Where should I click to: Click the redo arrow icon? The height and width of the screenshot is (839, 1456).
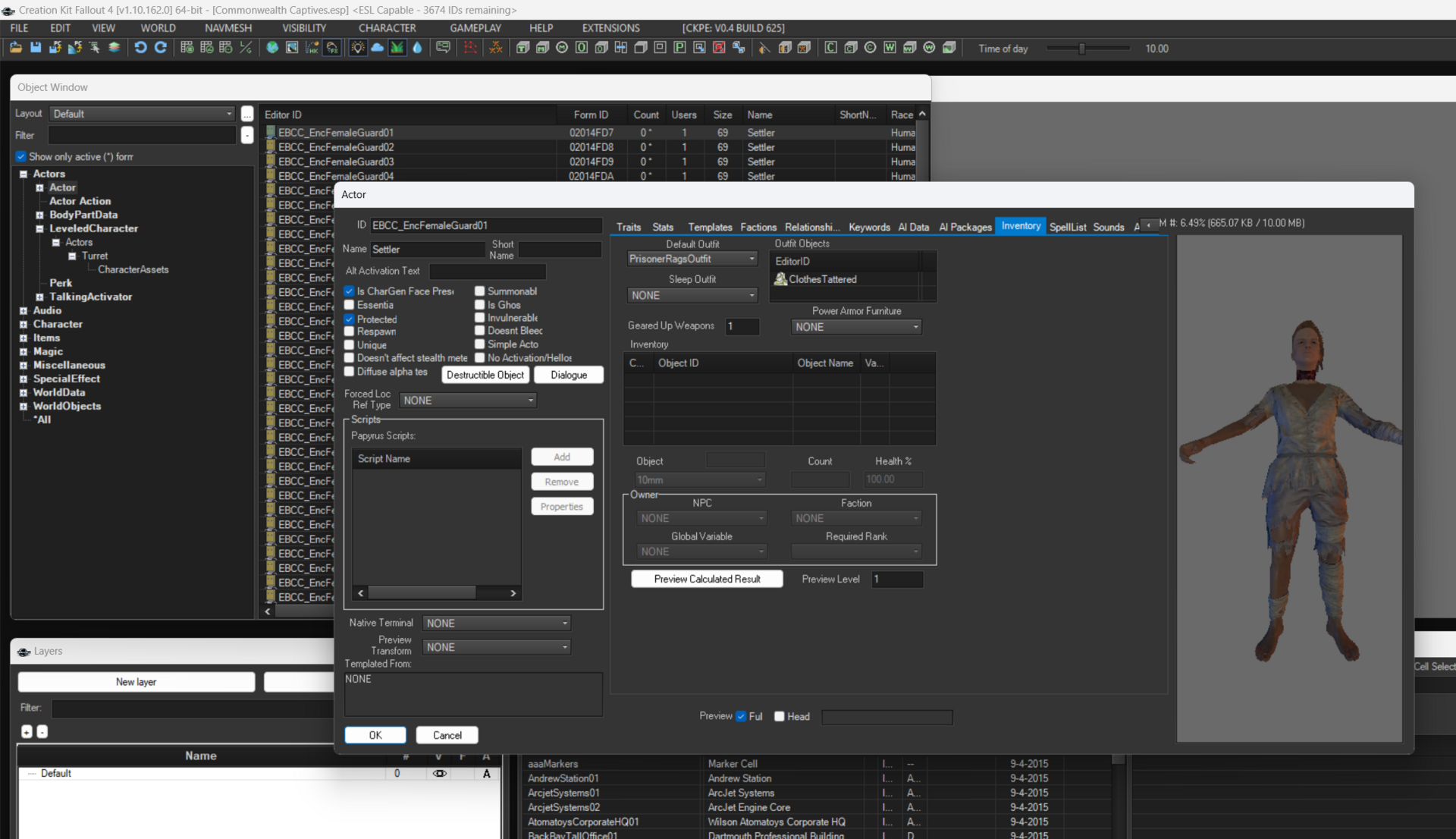click(161, 48)
